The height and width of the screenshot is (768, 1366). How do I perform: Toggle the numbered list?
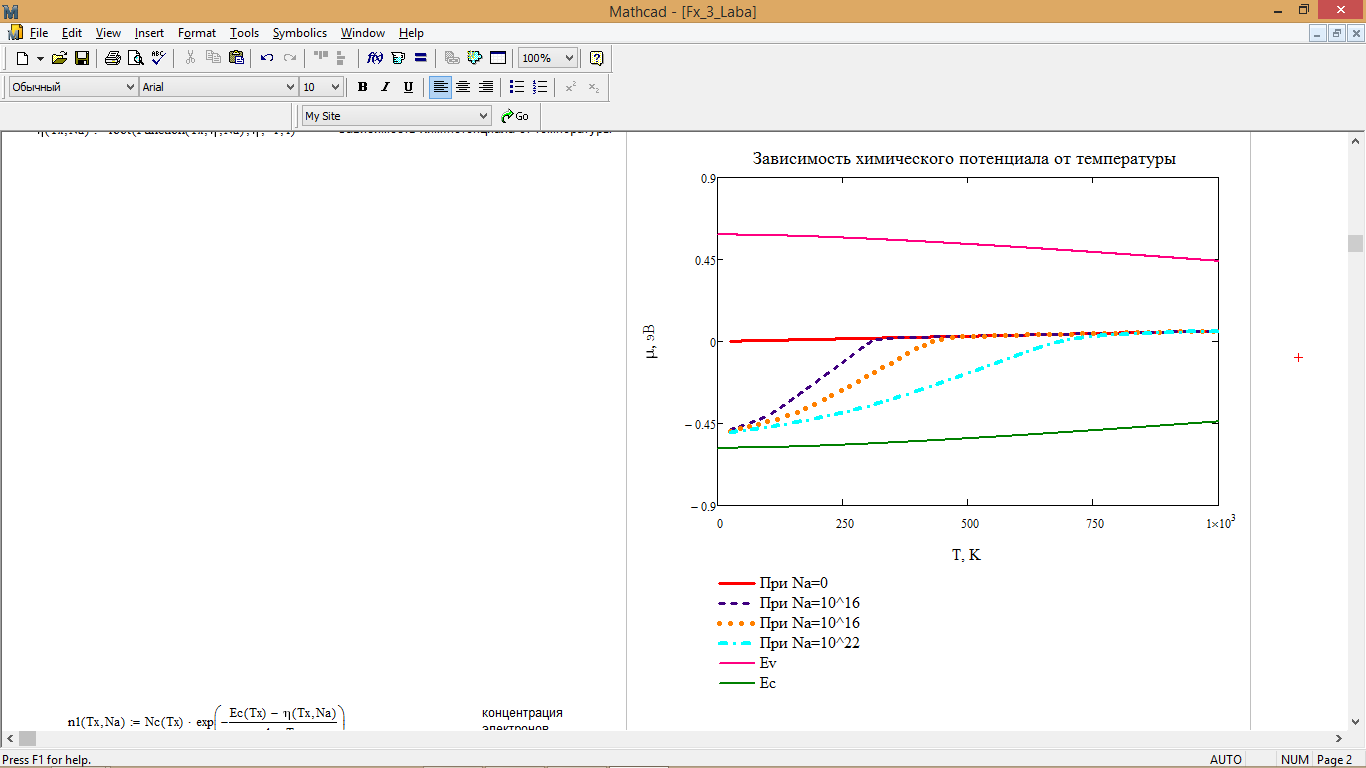540,87
